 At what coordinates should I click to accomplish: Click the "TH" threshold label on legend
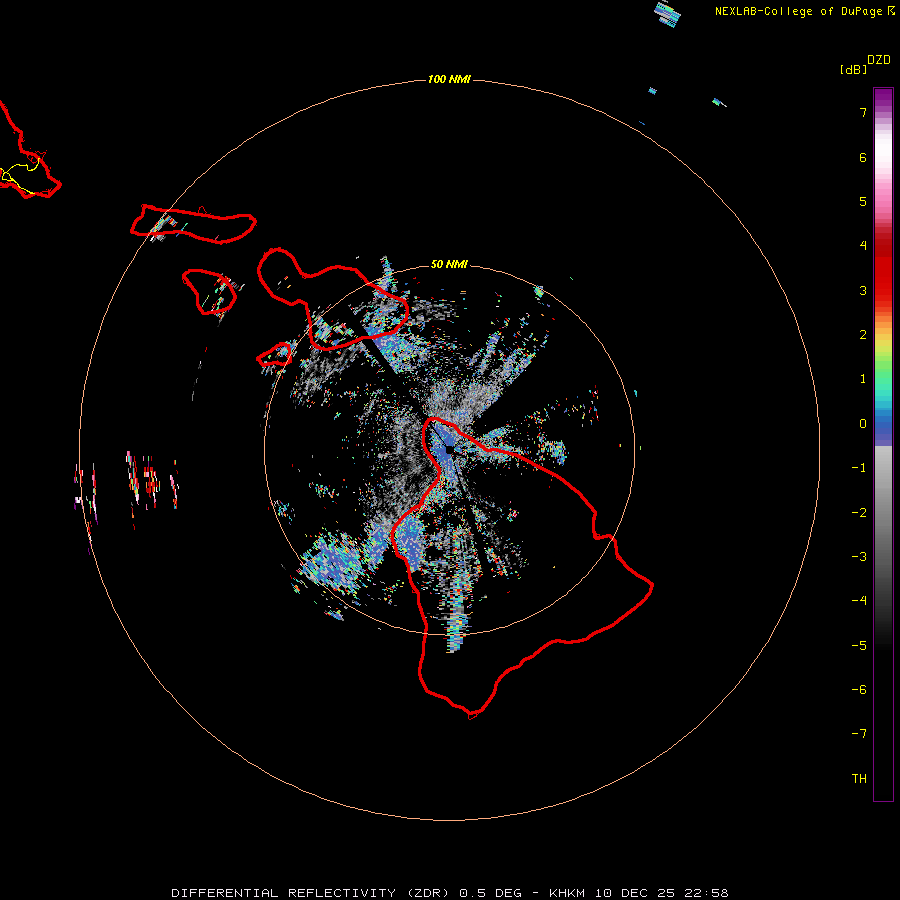click(859, 779)
